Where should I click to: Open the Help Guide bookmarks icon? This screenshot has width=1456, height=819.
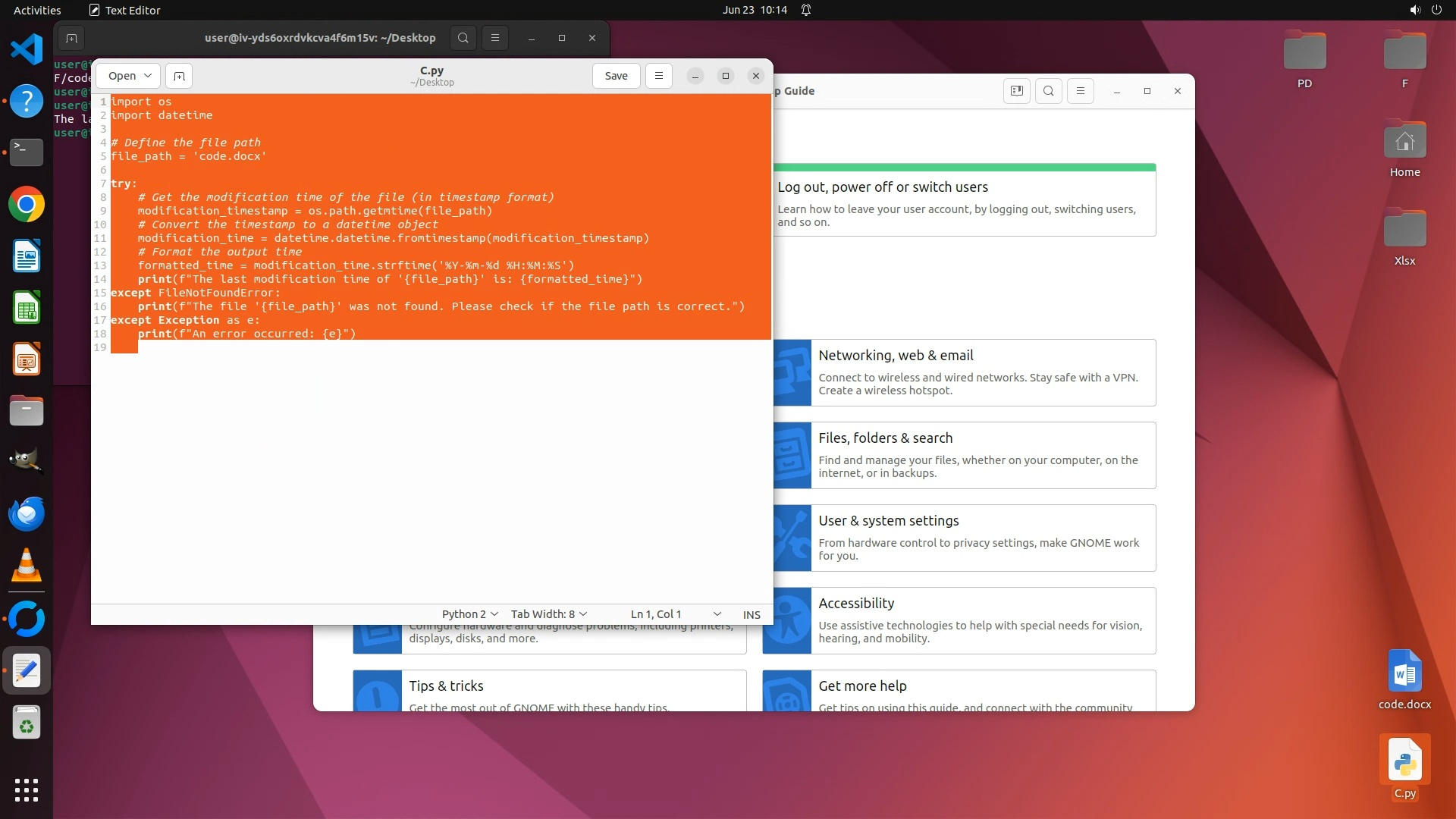[1016, 91]
